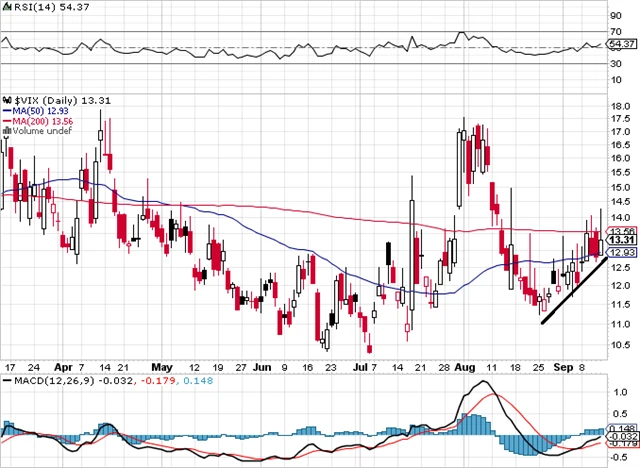The height and width of the screenshot is (468, 640).
Task: Click the red MA(200) legend marker
Action: pos(6,120)
